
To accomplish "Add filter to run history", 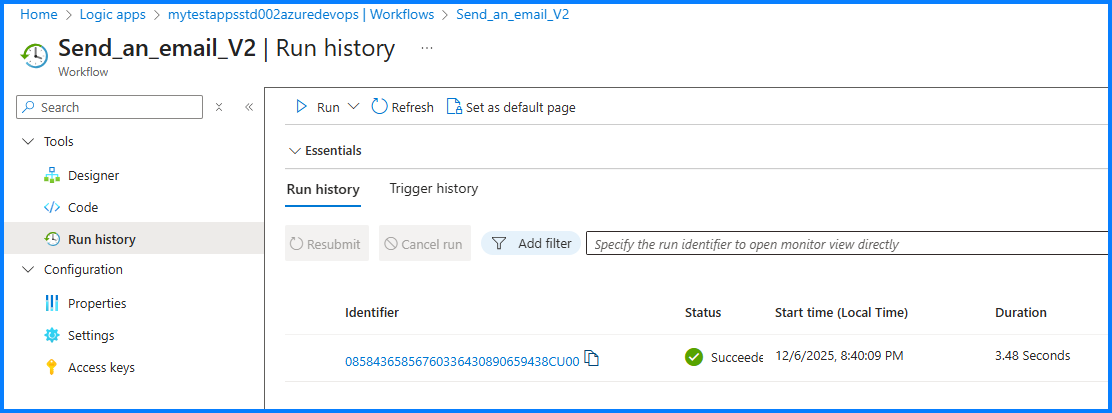I will coord(531,243).
